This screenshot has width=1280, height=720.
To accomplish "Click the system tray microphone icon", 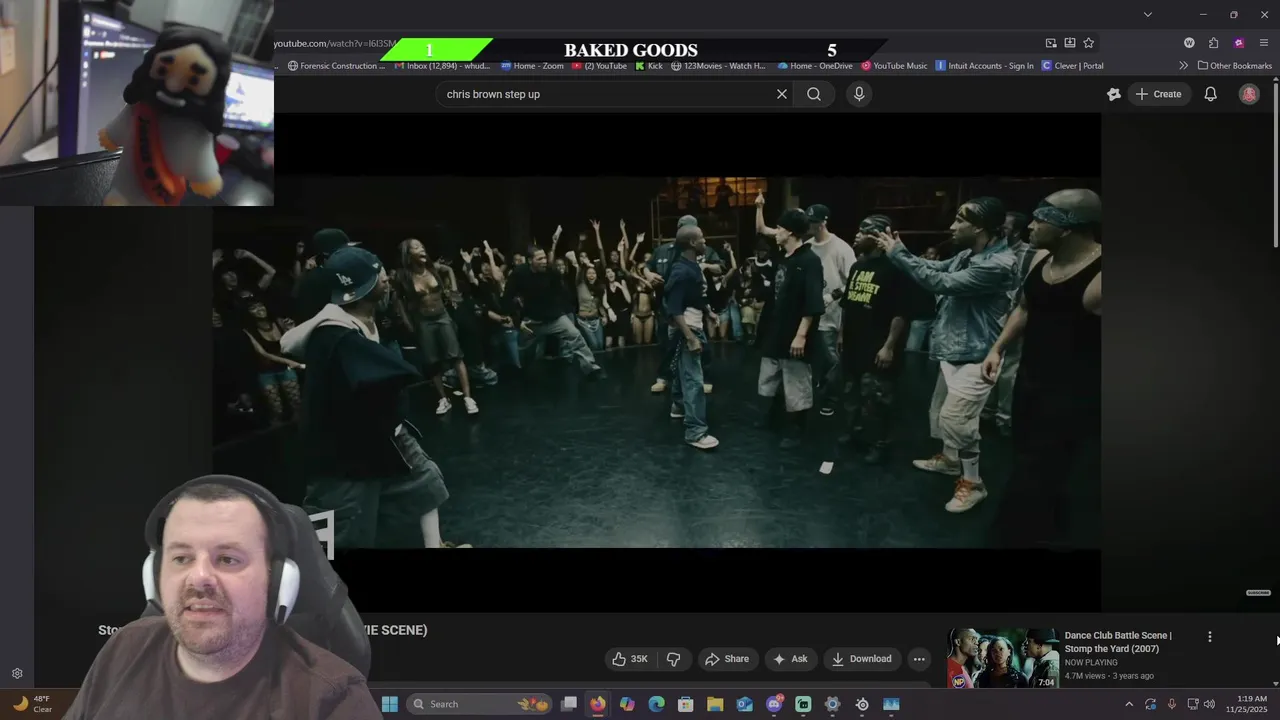I will tap(1171, 704).
